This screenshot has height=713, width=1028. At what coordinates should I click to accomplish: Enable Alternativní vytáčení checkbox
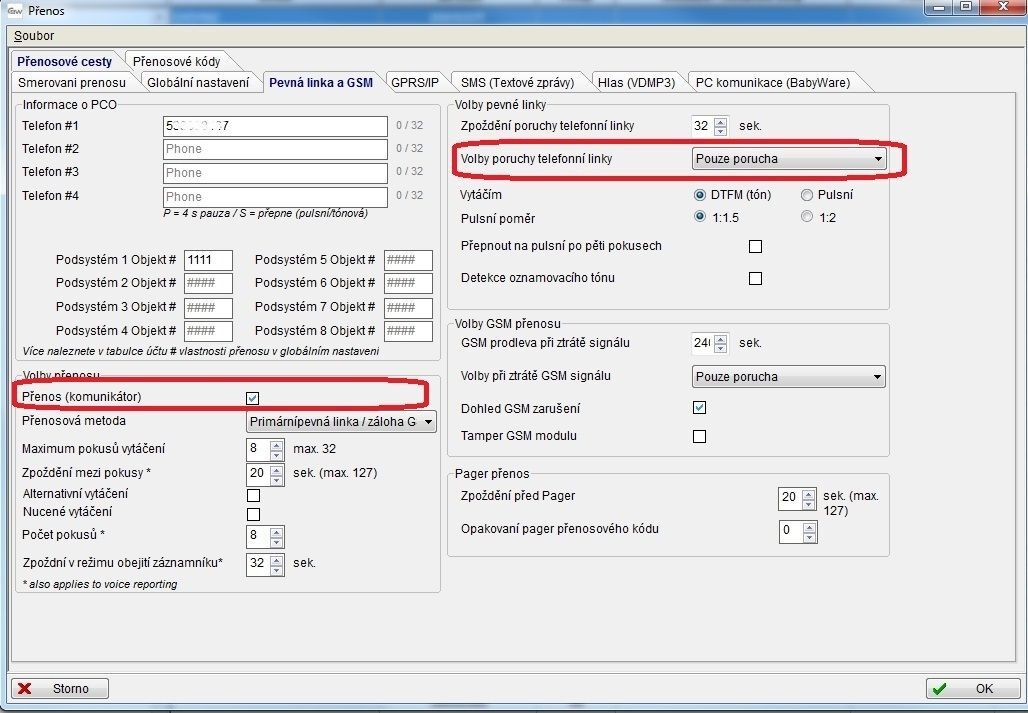click(253, 495)
